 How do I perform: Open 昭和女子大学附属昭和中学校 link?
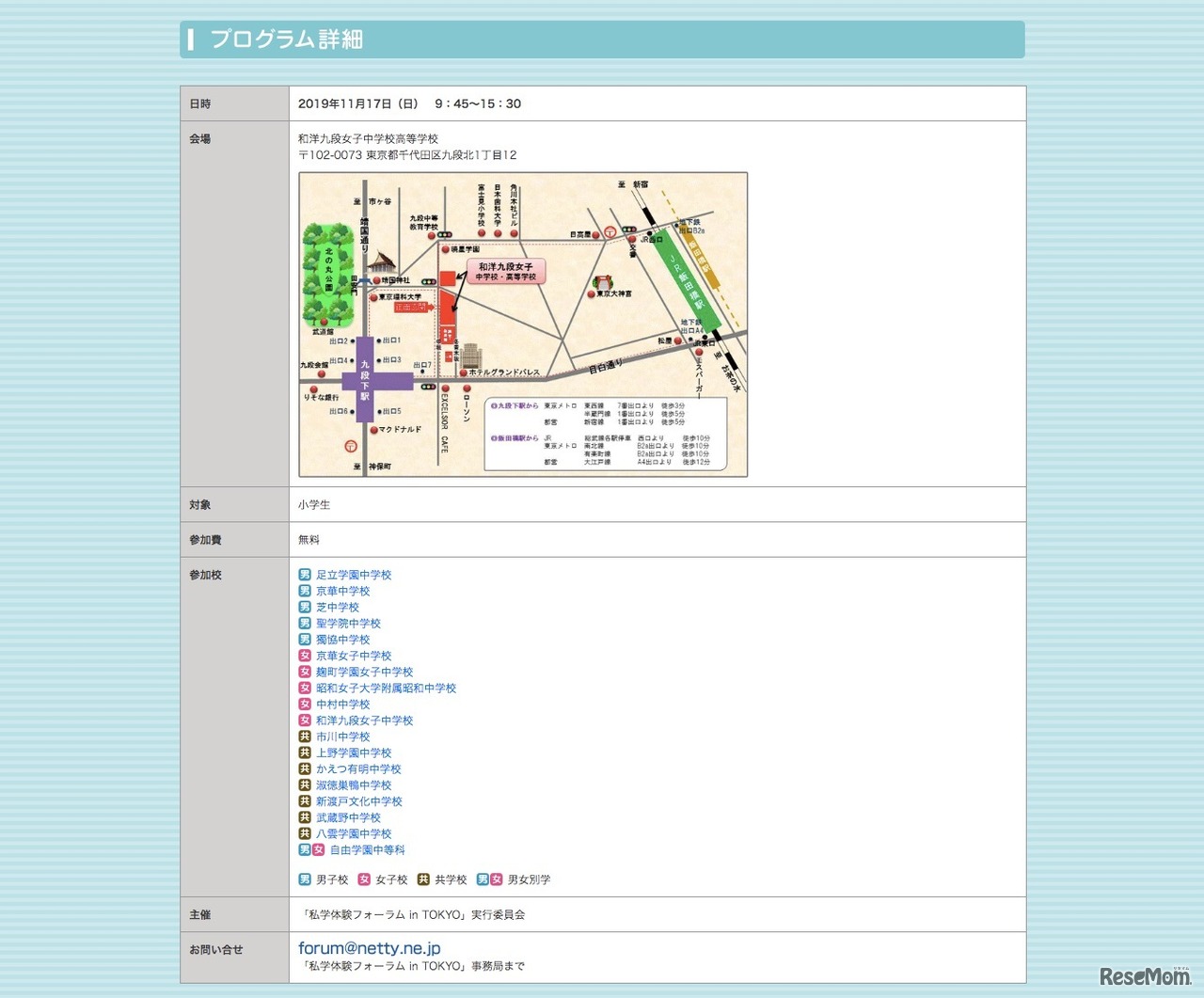point(386,688)
